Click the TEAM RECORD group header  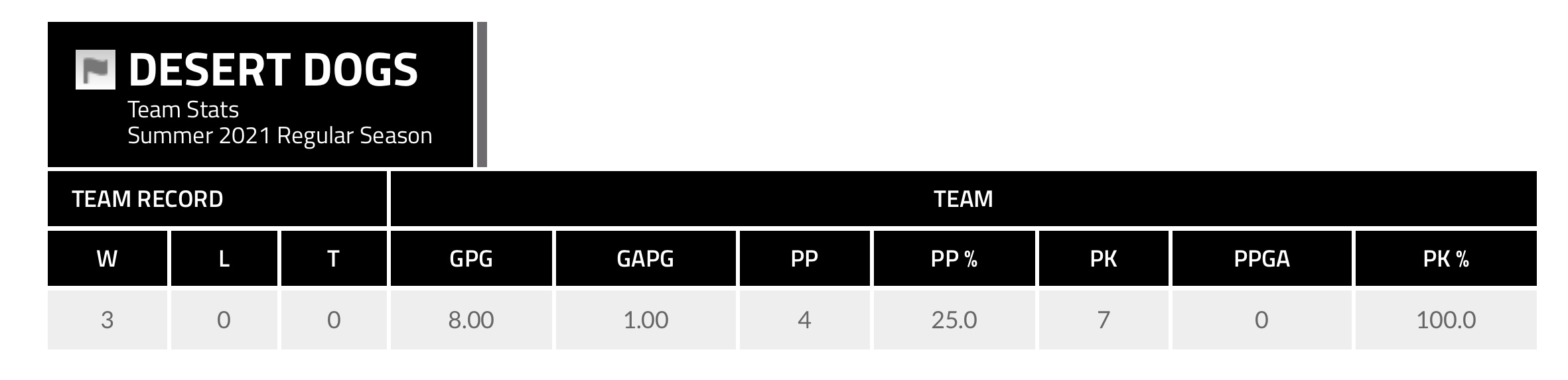pyautogui.click(x=147, y=199)
